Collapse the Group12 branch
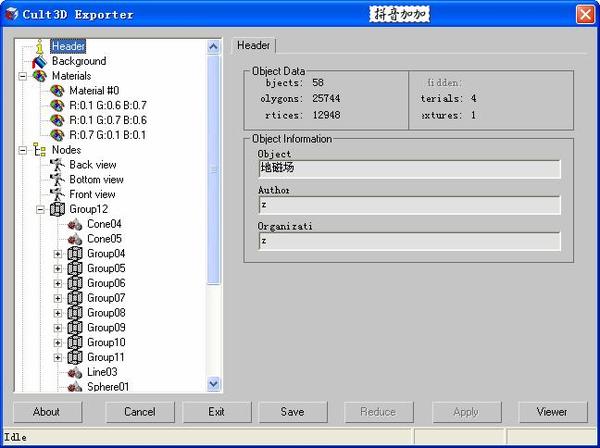Viewport: 600px width, 448px height. [x=40, y=210]
